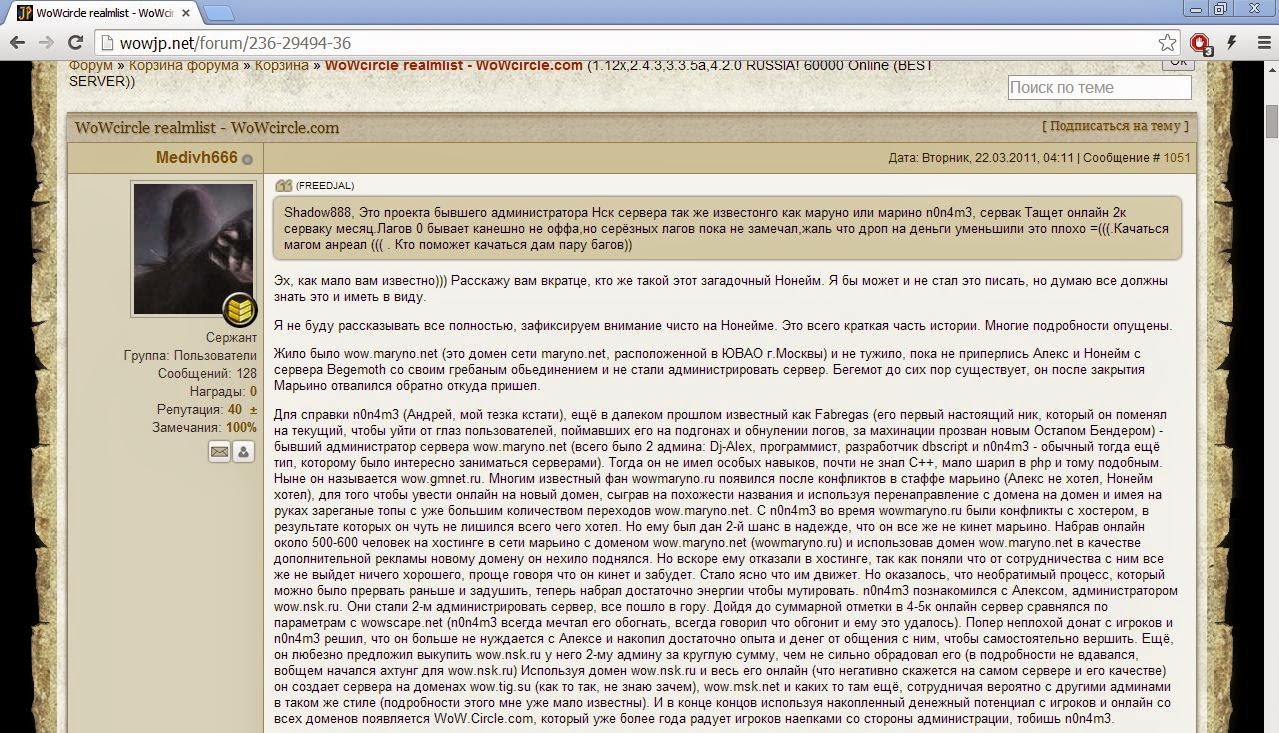This screenshot has width=1279, height=733.
Task: Click the ± reputation change button
Action: click(x=253, y=409)
